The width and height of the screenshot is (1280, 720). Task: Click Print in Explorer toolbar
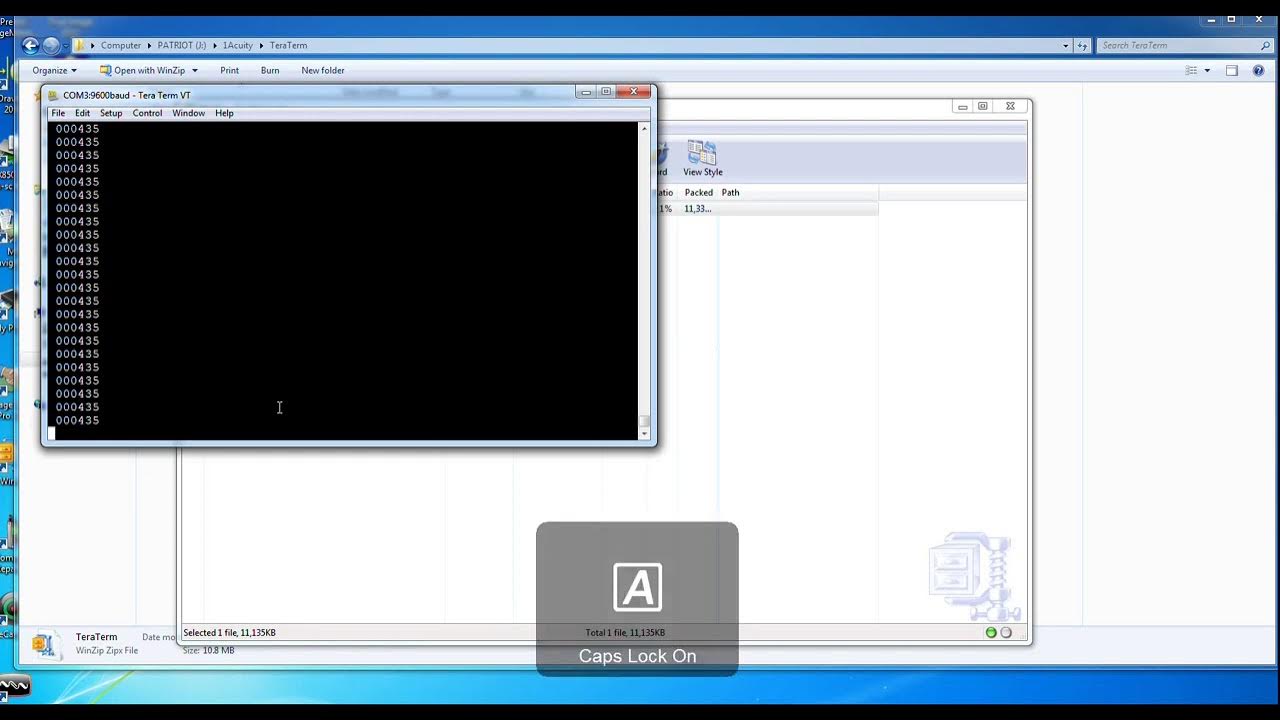[229, 70]
